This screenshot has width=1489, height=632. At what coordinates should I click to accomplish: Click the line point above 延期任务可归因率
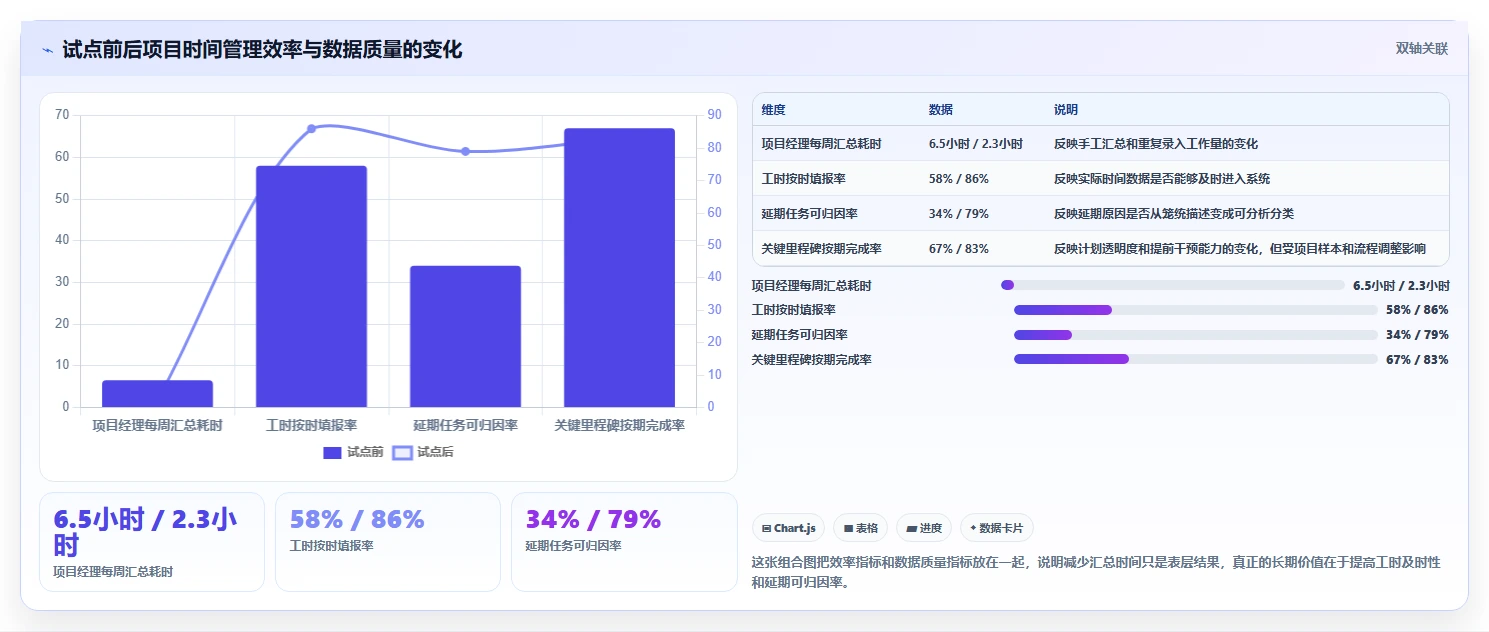(465, 151)
